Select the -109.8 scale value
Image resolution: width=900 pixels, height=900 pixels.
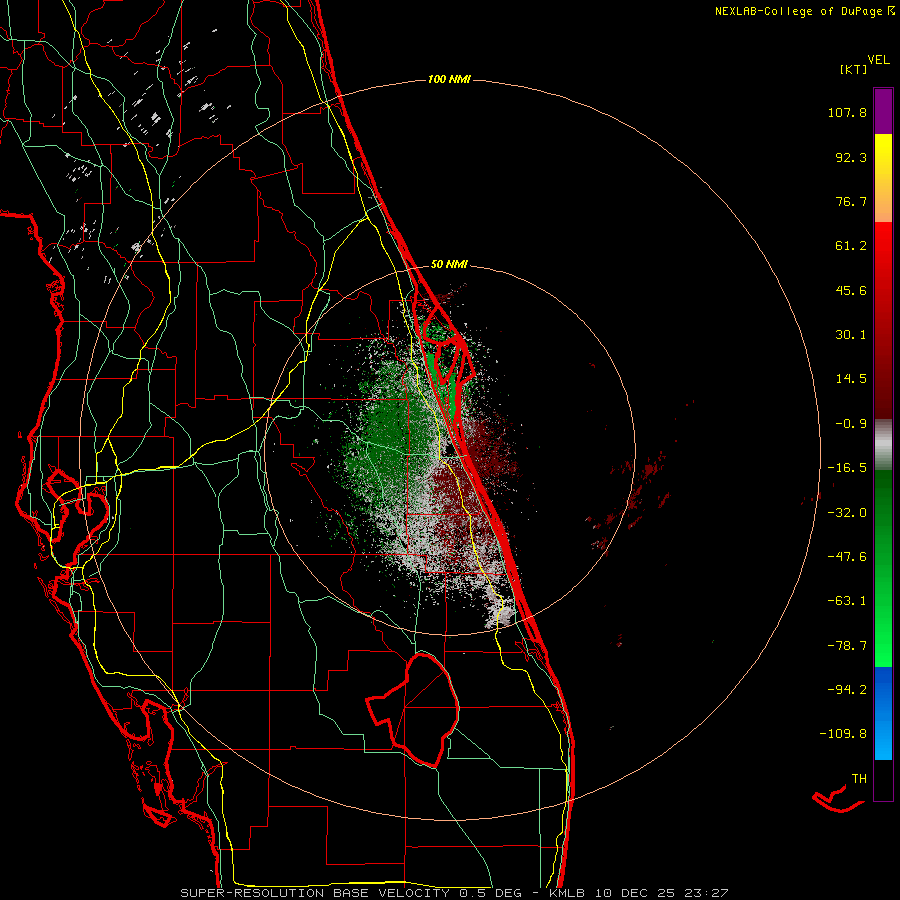pyautogui.click(x=843, y=734)
